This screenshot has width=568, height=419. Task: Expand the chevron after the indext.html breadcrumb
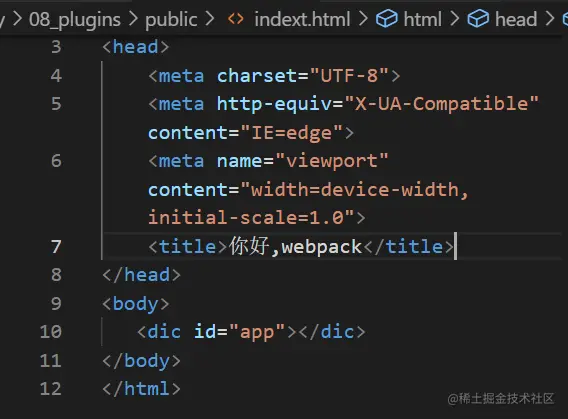coord(363,19)
